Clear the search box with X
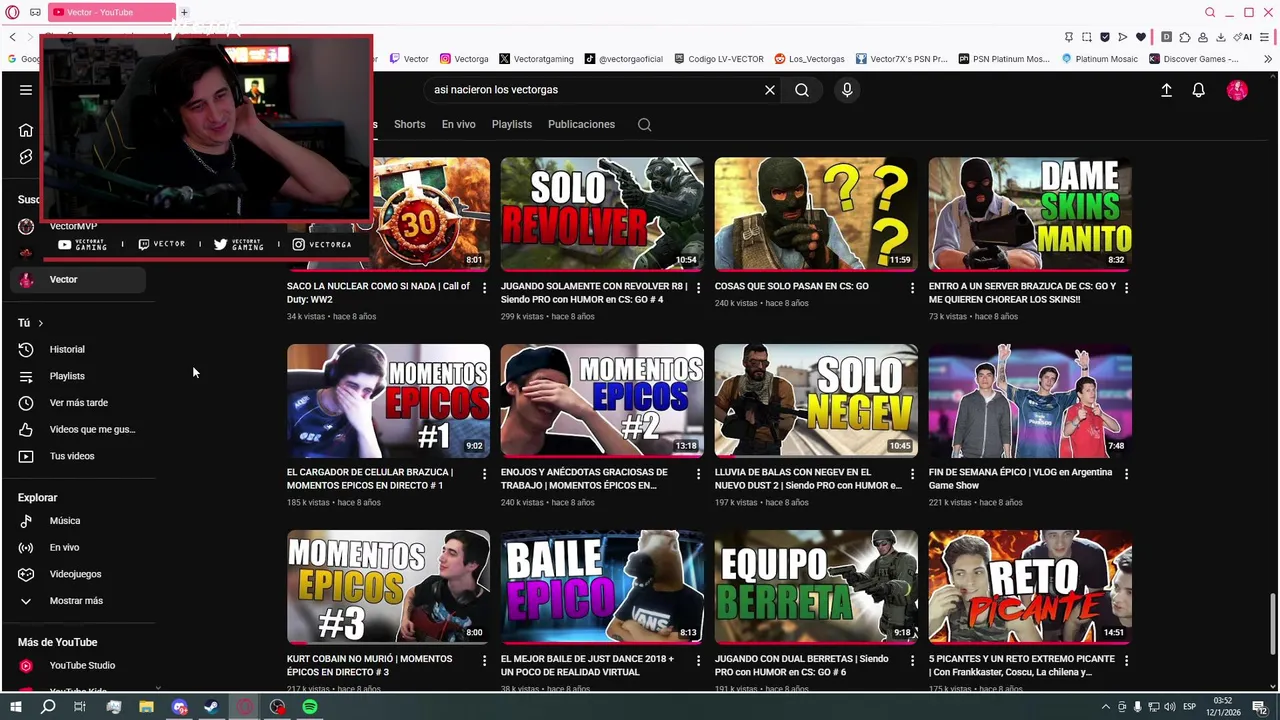This screenshot has width=1280, height=720. (x=770, y=90)
